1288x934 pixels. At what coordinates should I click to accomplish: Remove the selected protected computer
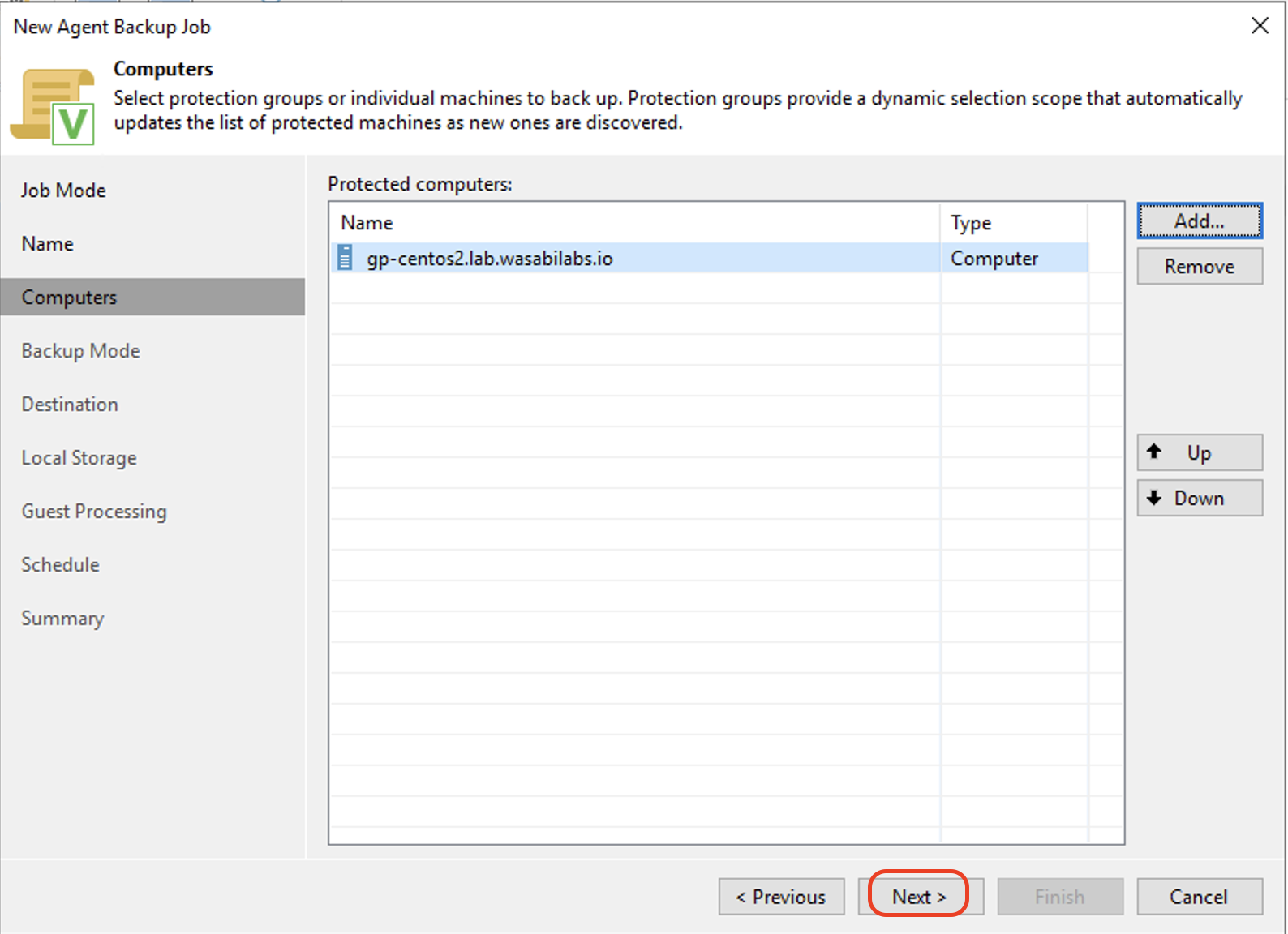coord(1200,266)
